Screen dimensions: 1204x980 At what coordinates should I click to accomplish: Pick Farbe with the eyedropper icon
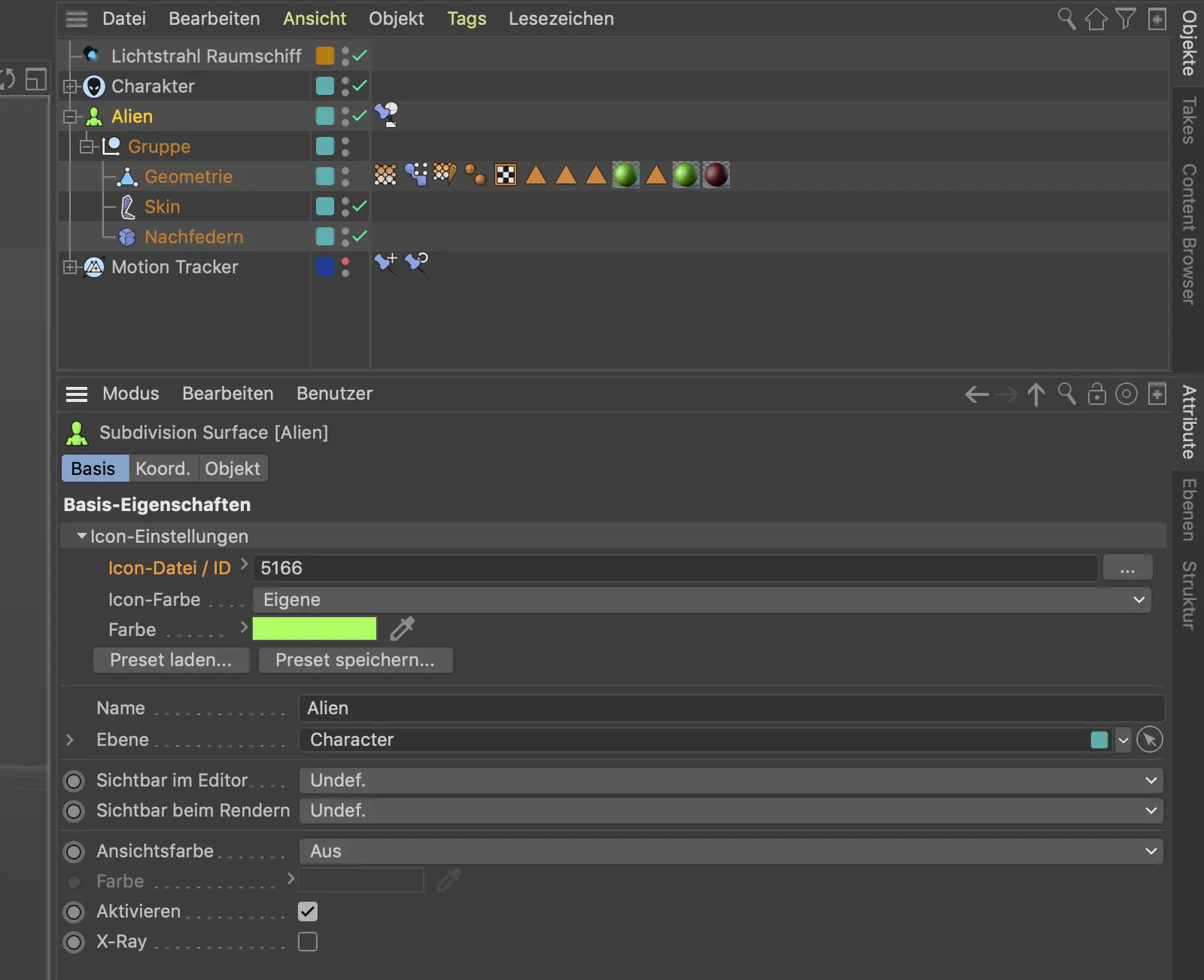tap(403, 628)
